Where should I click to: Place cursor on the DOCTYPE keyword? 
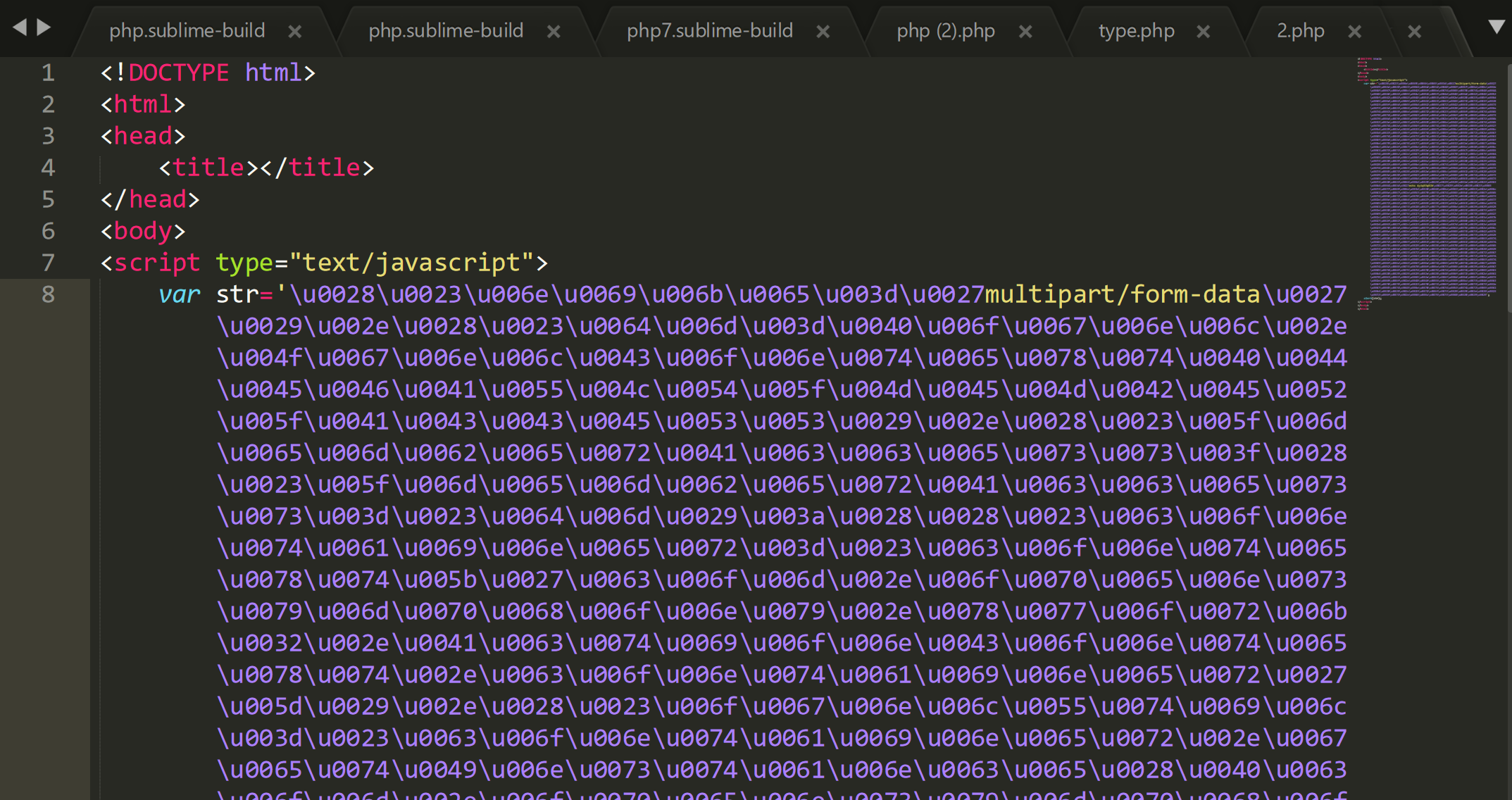tap(178, 73)
